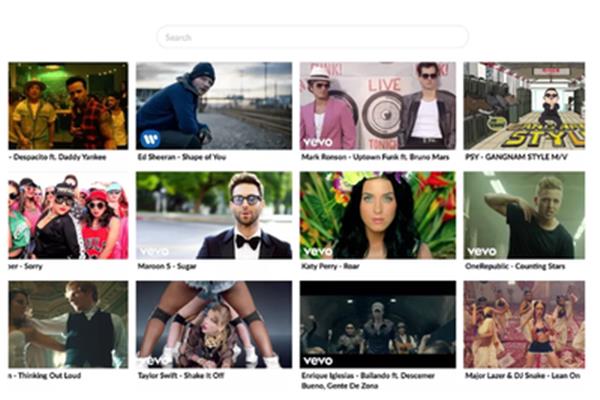
Task: Open the Uptown Funk video thumbnail
Action: pos(378,106)
